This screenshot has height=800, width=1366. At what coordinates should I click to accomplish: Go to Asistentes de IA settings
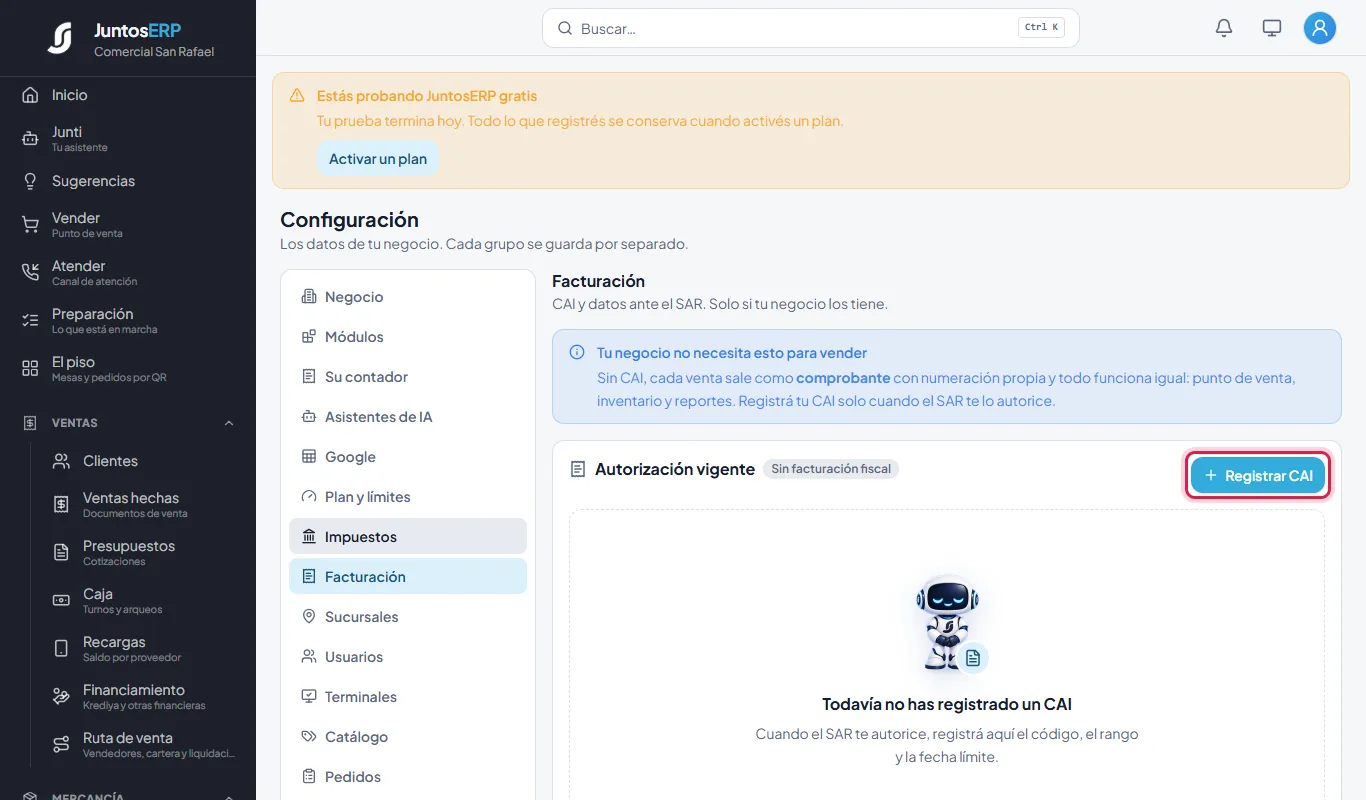coord(408,417)
